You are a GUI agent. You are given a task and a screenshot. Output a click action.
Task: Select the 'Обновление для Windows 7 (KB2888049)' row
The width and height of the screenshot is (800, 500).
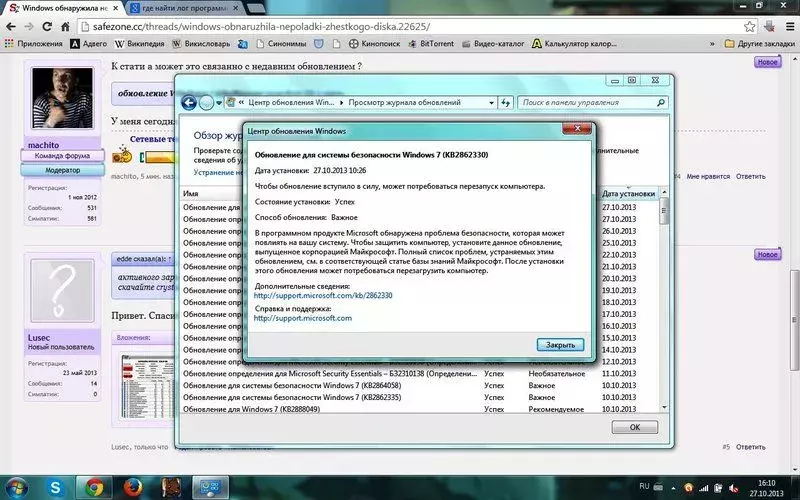pyautogui.click(x=419, y=409)
